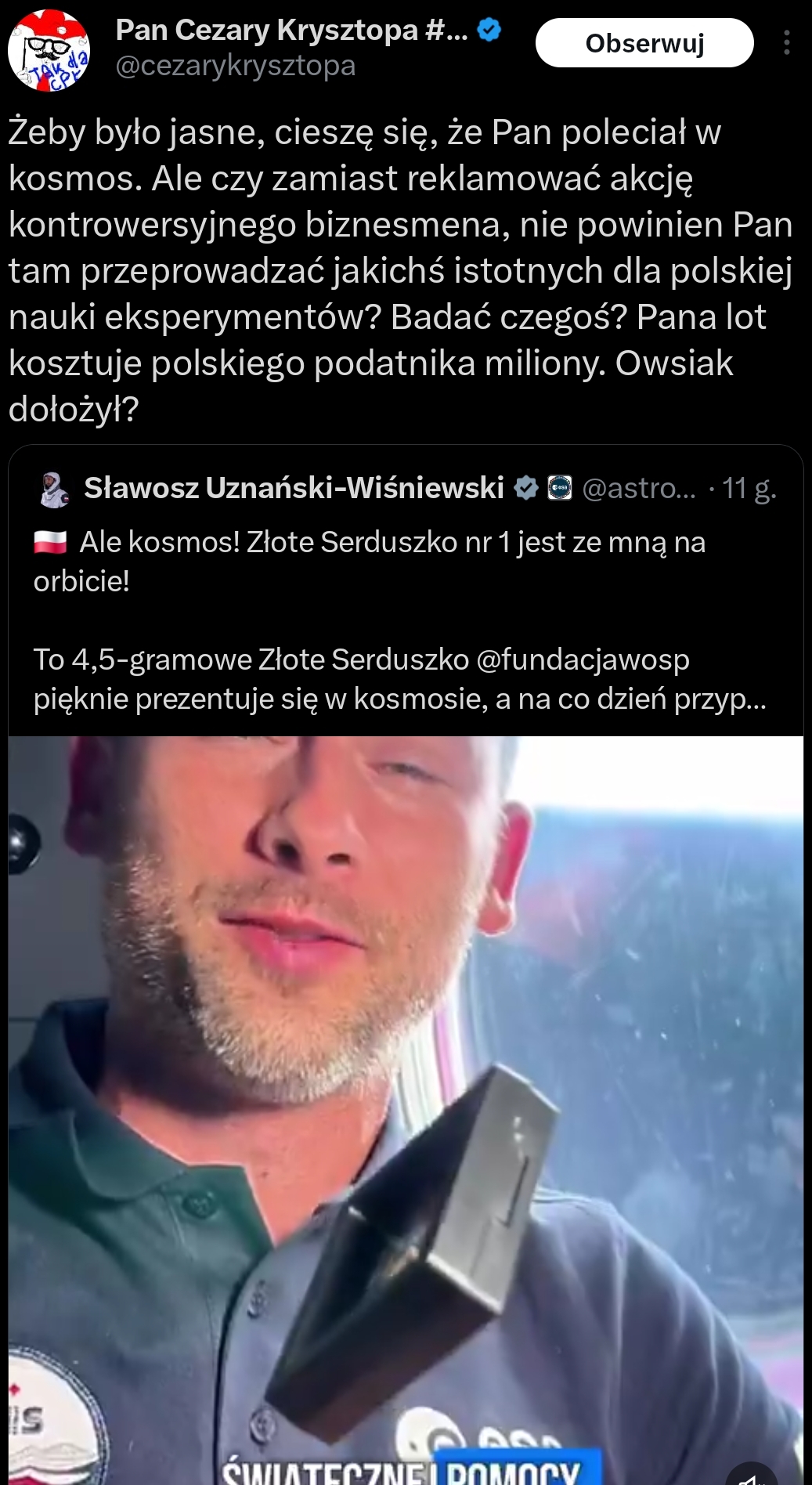
Task: Open the three-dot more options menu
Action: (x=786, y=42)
